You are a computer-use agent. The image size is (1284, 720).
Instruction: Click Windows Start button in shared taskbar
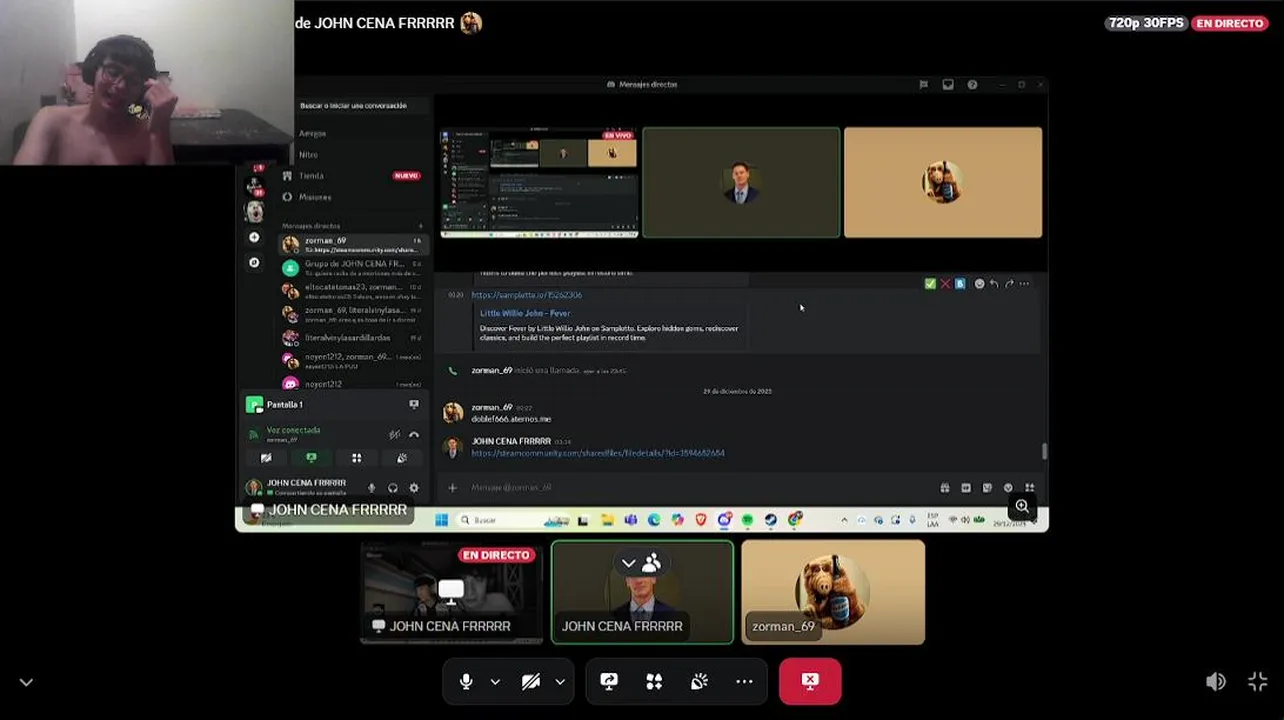(441, 520)
